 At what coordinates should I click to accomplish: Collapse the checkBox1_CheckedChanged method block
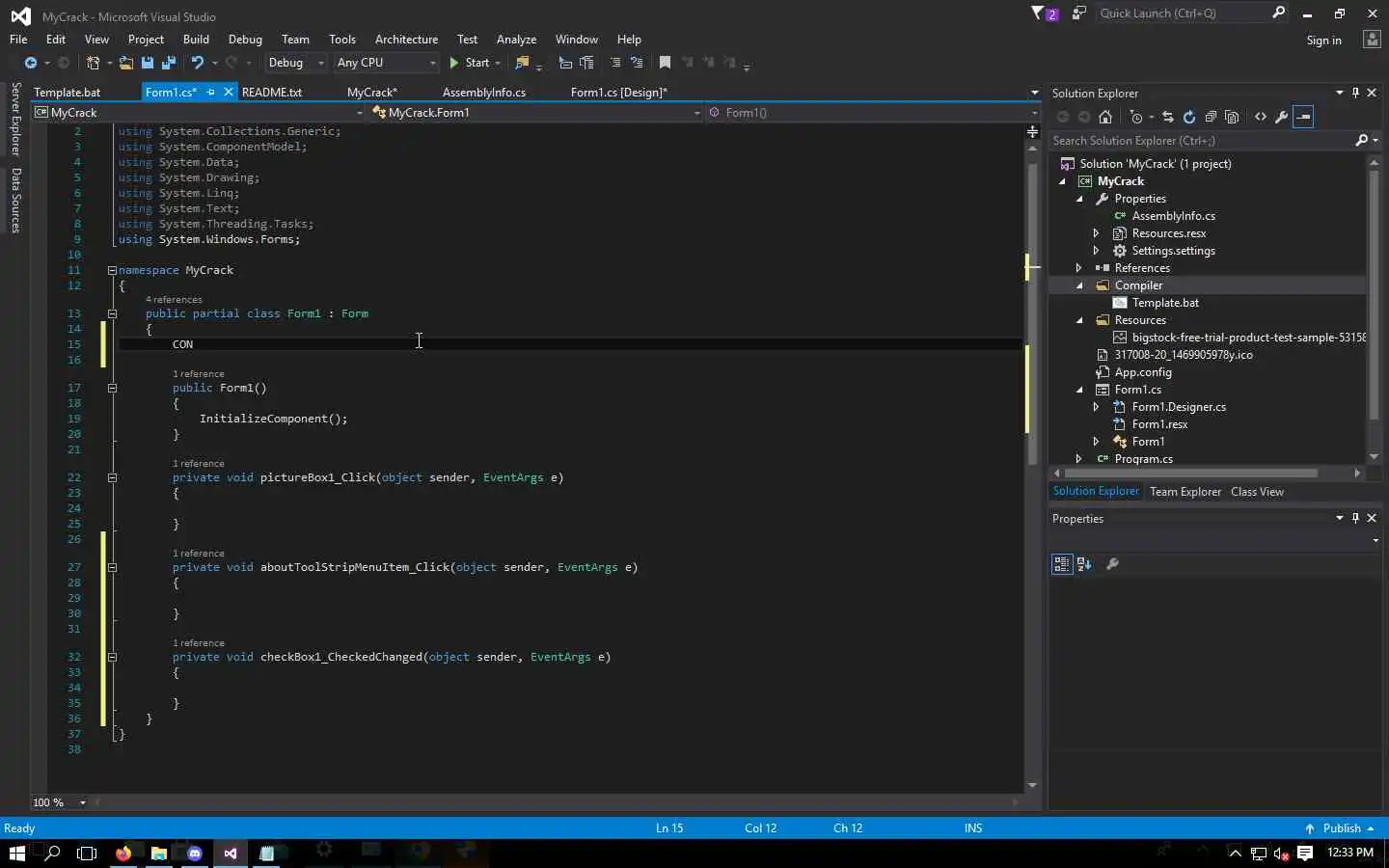coord(112,657)
